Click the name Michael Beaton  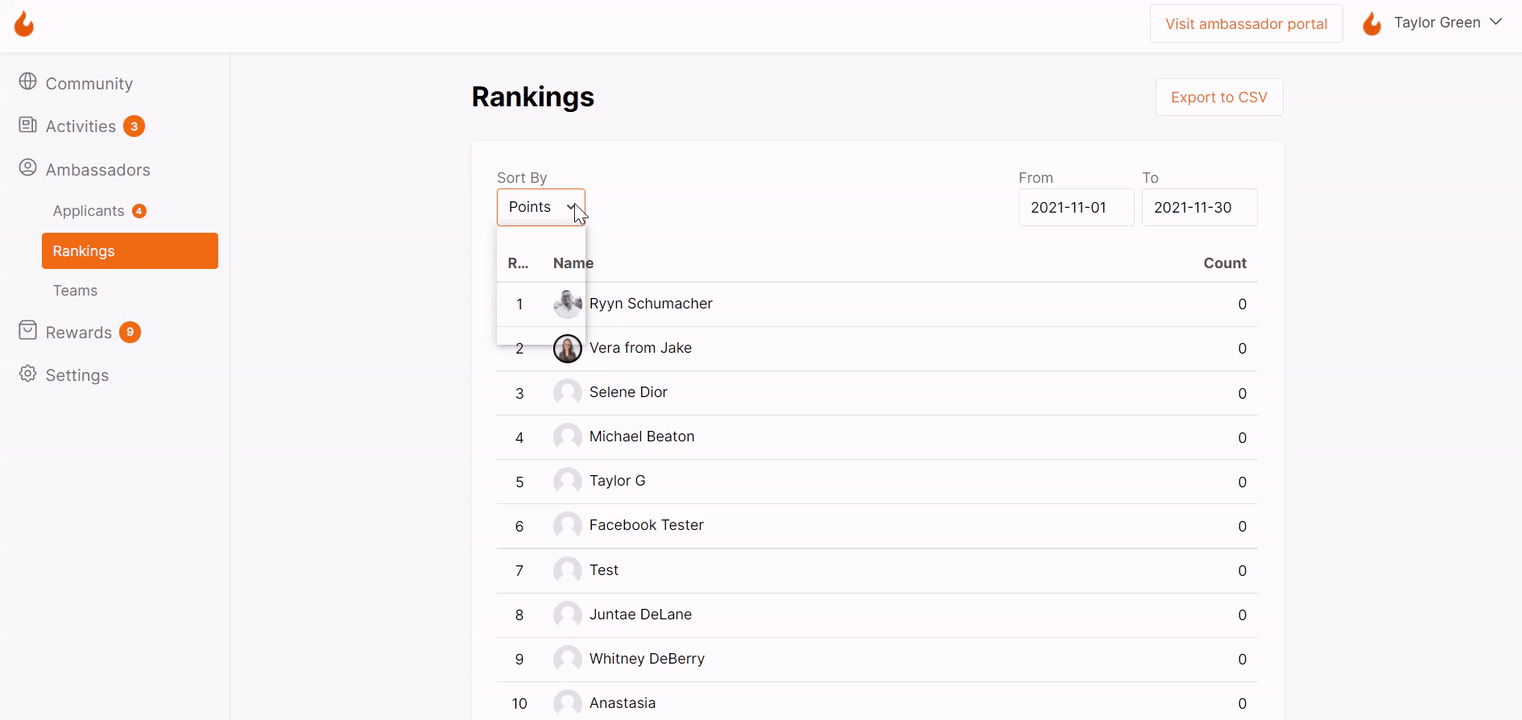(642, 437)
